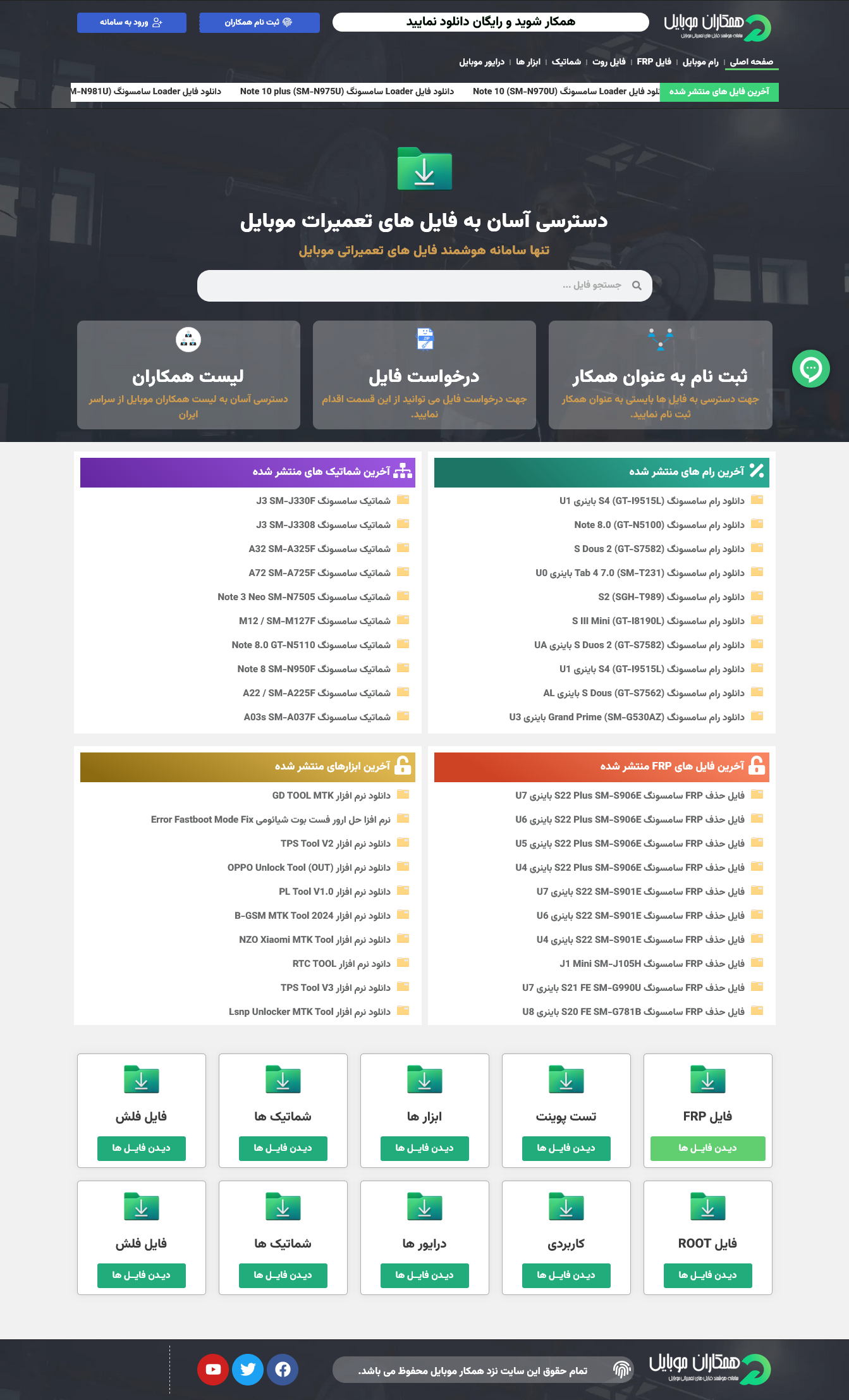Open B-GSM MTK Tool 2024 link
The width and height of the screenshot is (849, 1400).
[313, 916]
